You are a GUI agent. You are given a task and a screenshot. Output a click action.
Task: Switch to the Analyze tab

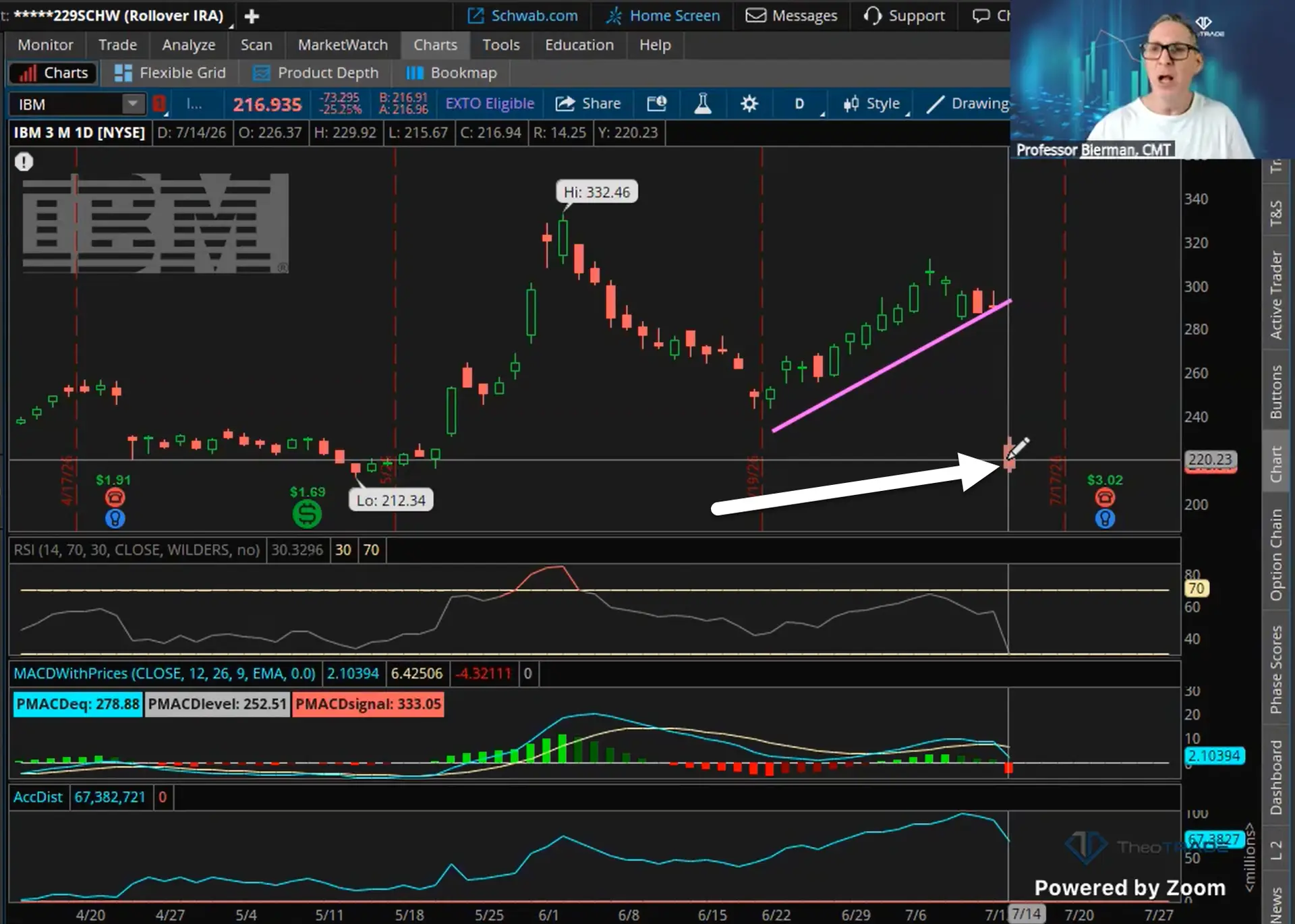pyautogui.click(x=189, y=45)
